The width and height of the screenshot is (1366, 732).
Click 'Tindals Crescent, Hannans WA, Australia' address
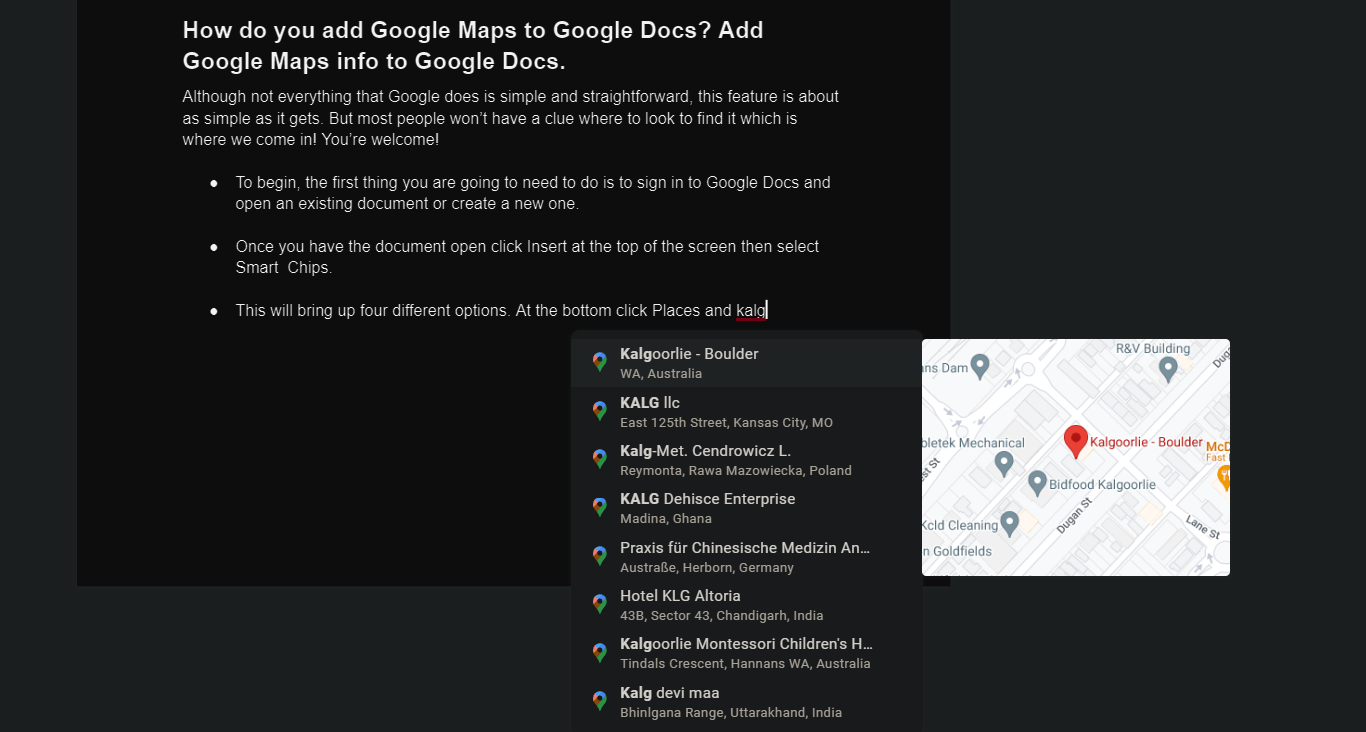[745, 664]
